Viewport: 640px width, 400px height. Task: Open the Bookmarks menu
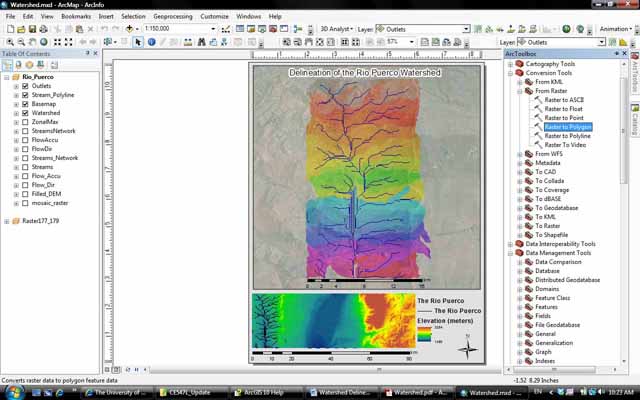click(x=75, y=16)
